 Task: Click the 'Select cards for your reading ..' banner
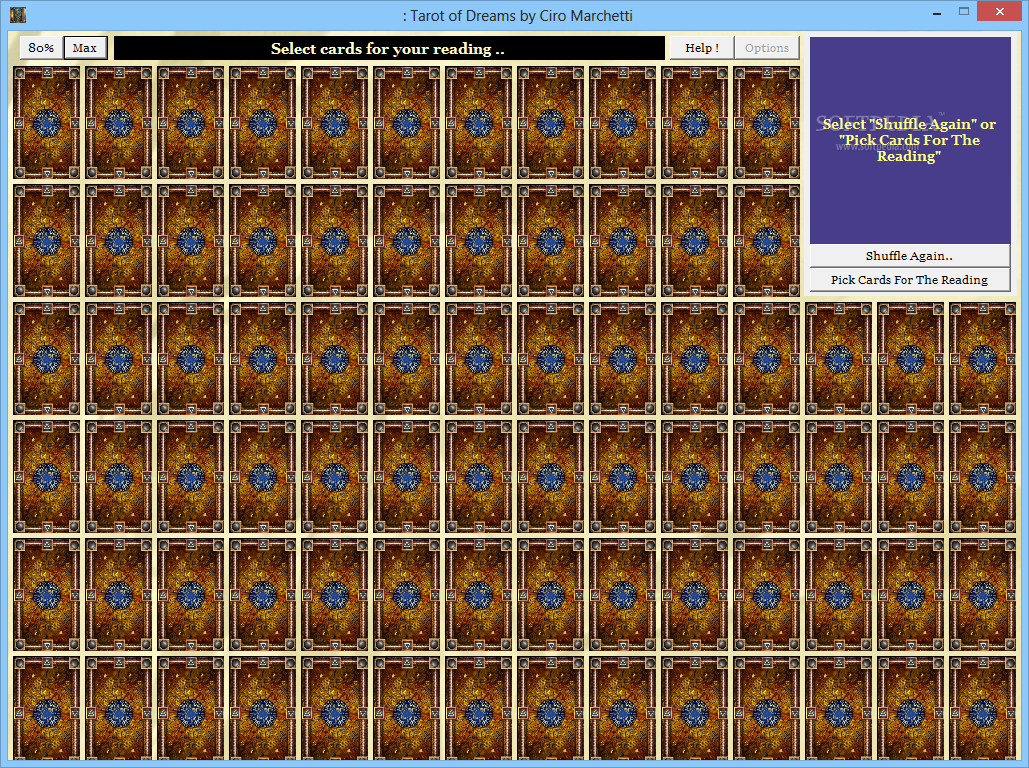click(388, 48)
